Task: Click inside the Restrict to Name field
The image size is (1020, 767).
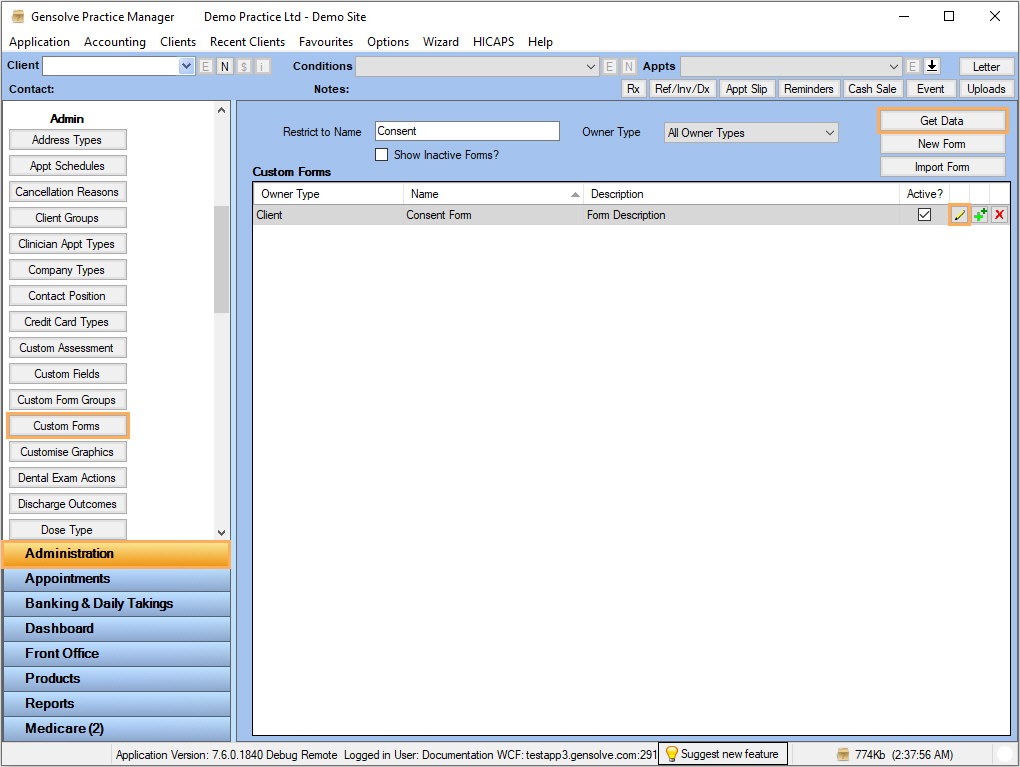Action: point(466,131)
